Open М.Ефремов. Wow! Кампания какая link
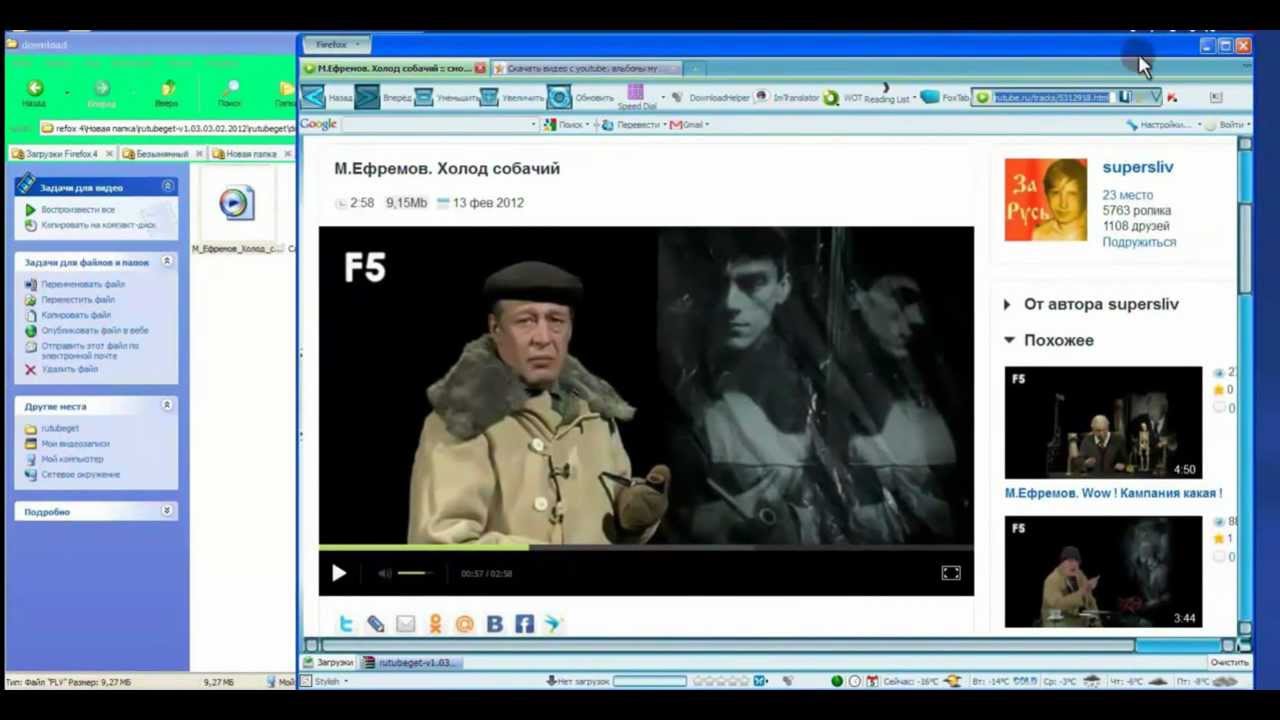 pyautogui.click(x=1113, y=493)
